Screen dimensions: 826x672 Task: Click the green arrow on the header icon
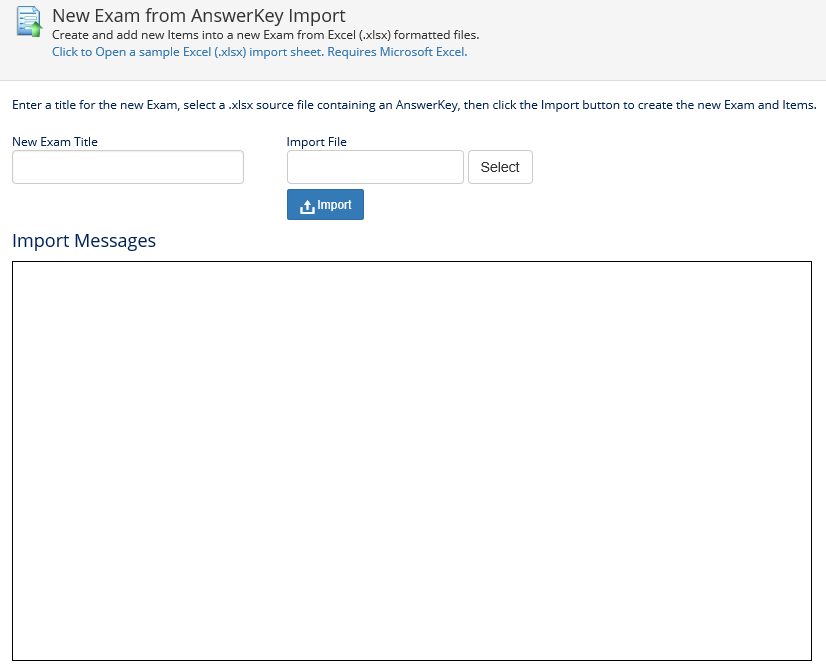(x=35, y=29)
